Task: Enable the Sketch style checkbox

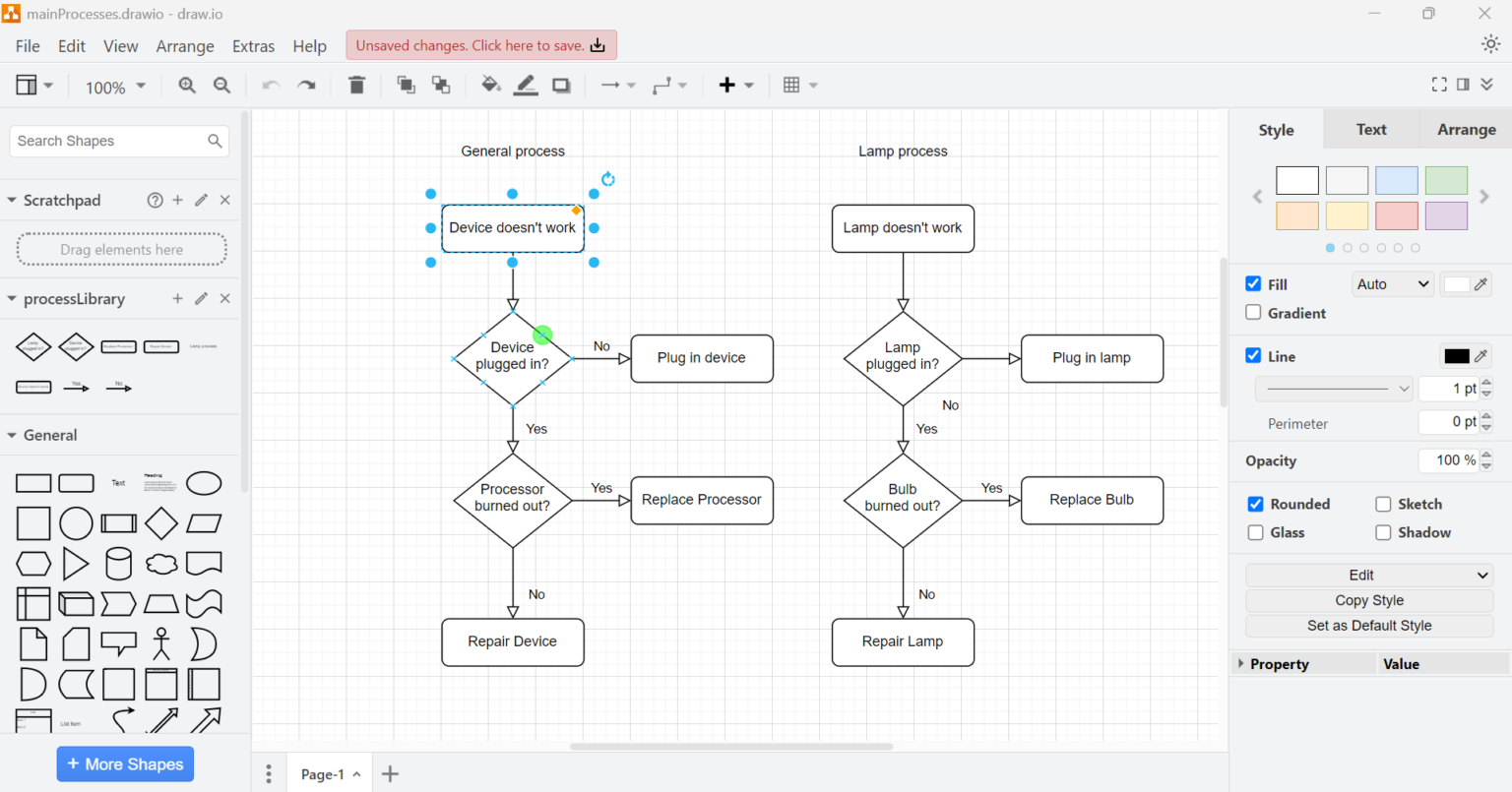Action: (x=1382, y=504)
